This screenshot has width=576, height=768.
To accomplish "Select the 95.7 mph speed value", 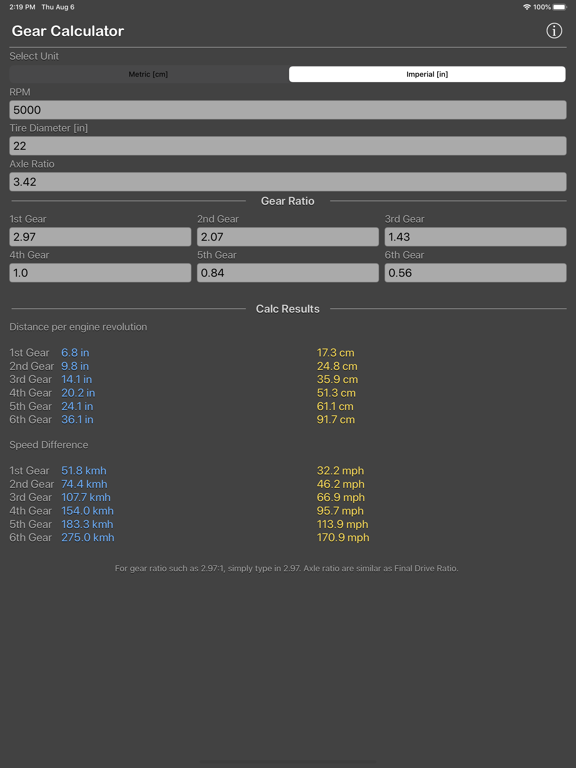I will (x=340, y=511).
